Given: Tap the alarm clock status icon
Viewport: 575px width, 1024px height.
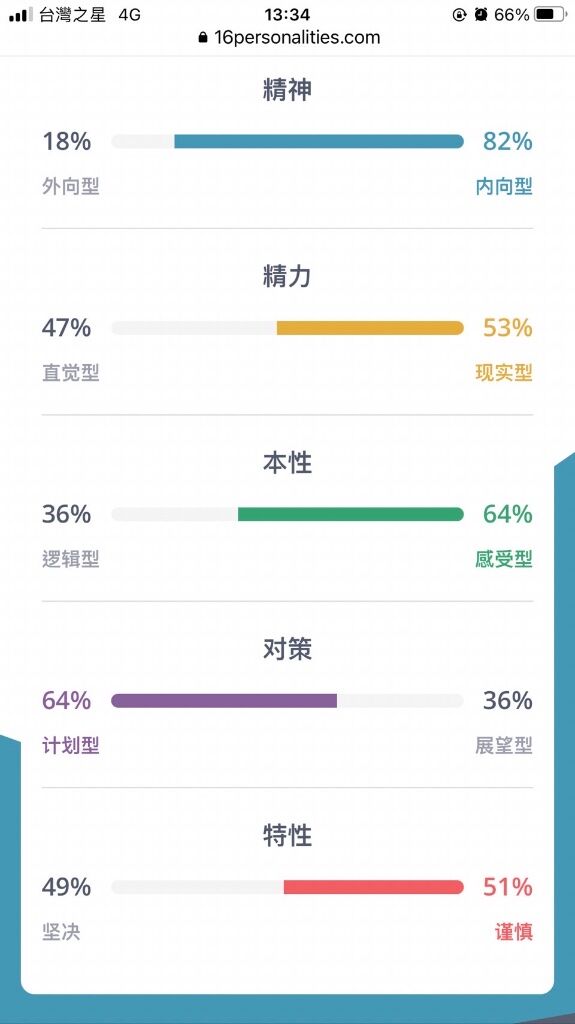Looking at the screenshot, I should coord(481,14).
